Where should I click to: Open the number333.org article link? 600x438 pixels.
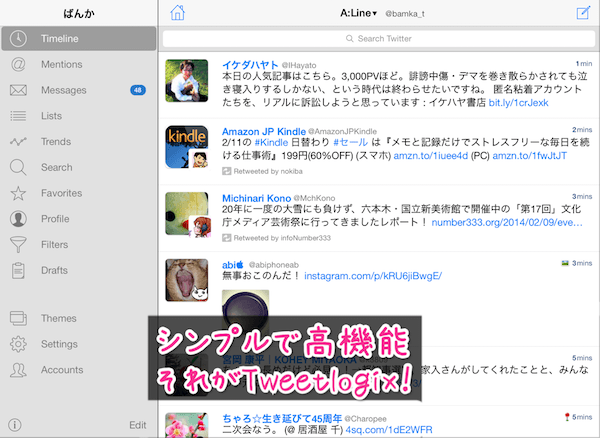tap(507, 222)
